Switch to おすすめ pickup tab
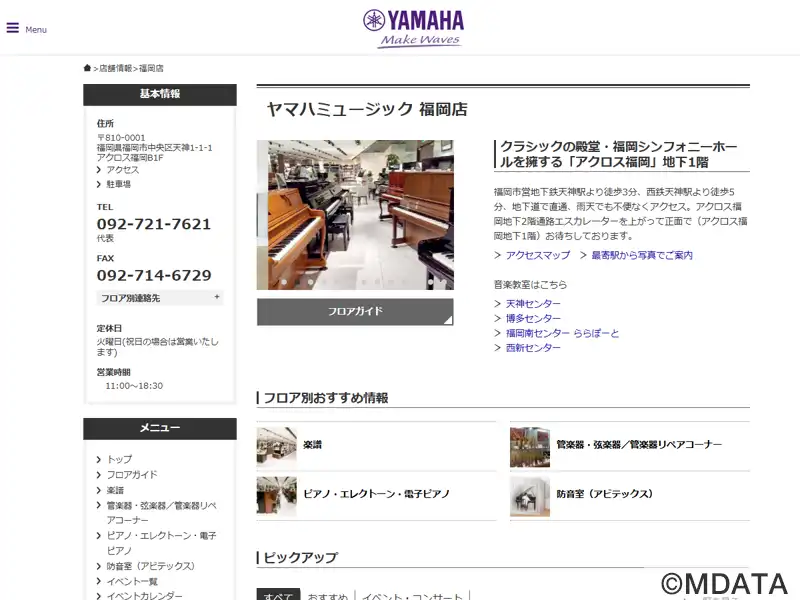This screenshot has width=800, height=600. click(x=328, y=596)
